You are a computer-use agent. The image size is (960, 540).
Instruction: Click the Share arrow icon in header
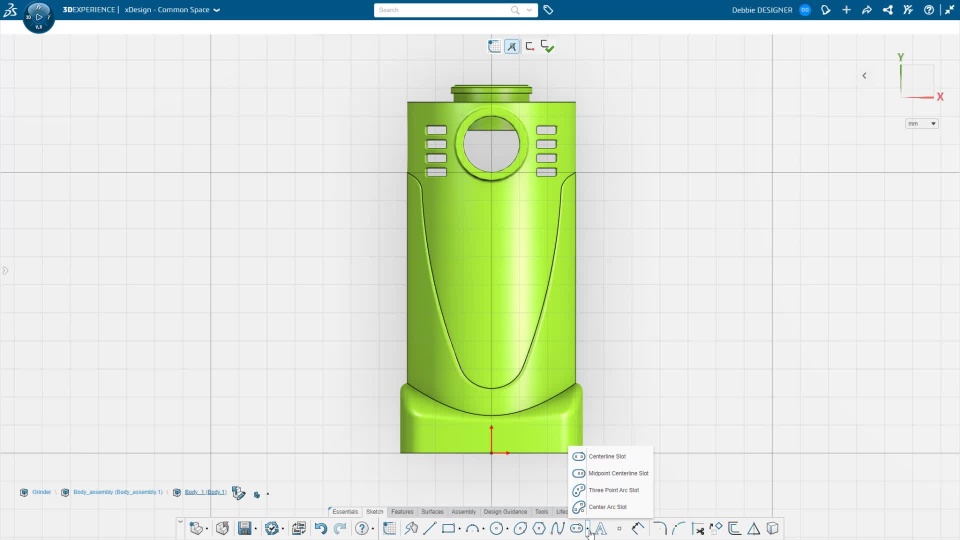866,10
